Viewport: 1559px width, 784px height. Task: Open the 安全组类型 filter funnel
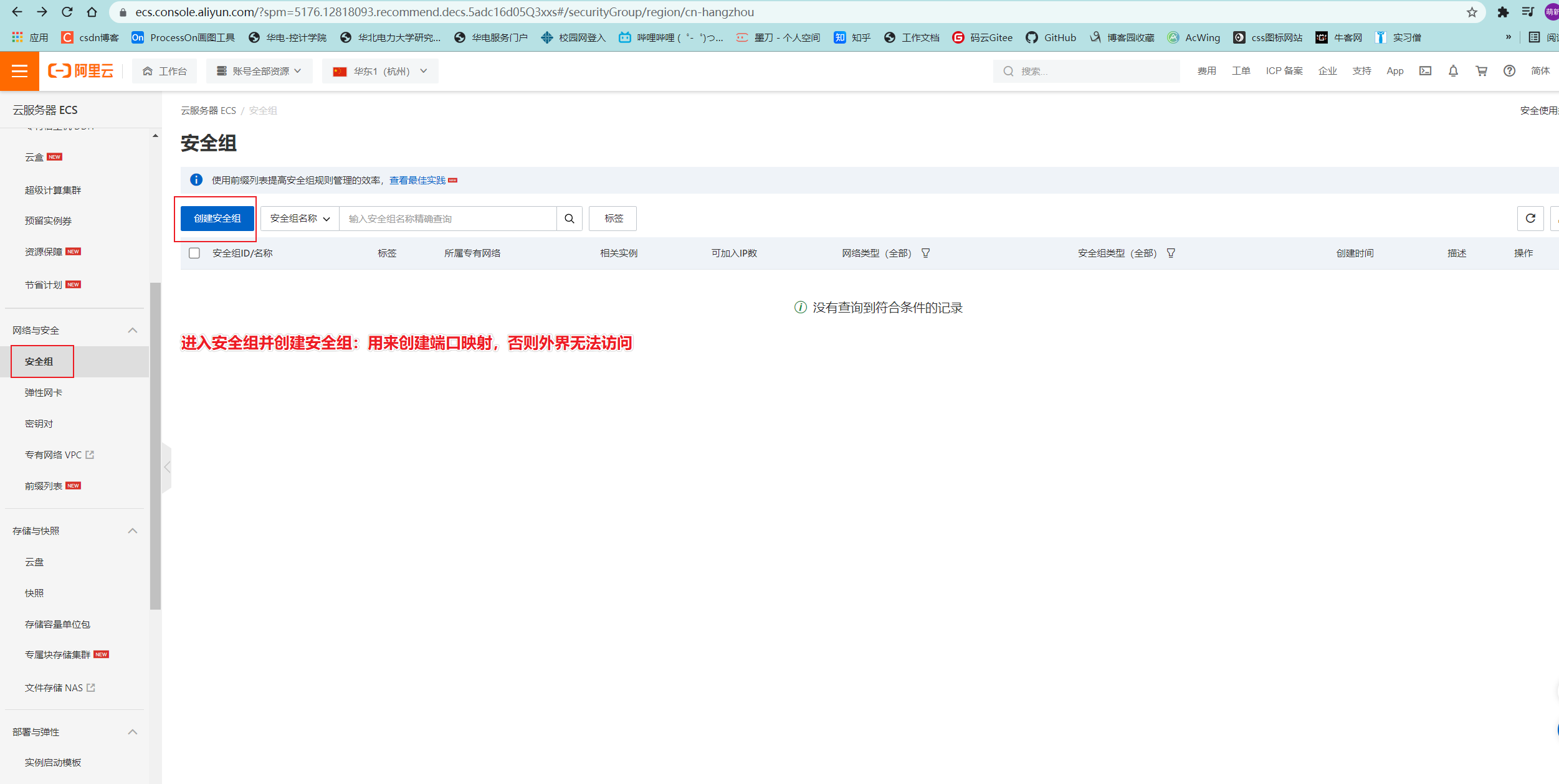click(x=1171, y=253)
